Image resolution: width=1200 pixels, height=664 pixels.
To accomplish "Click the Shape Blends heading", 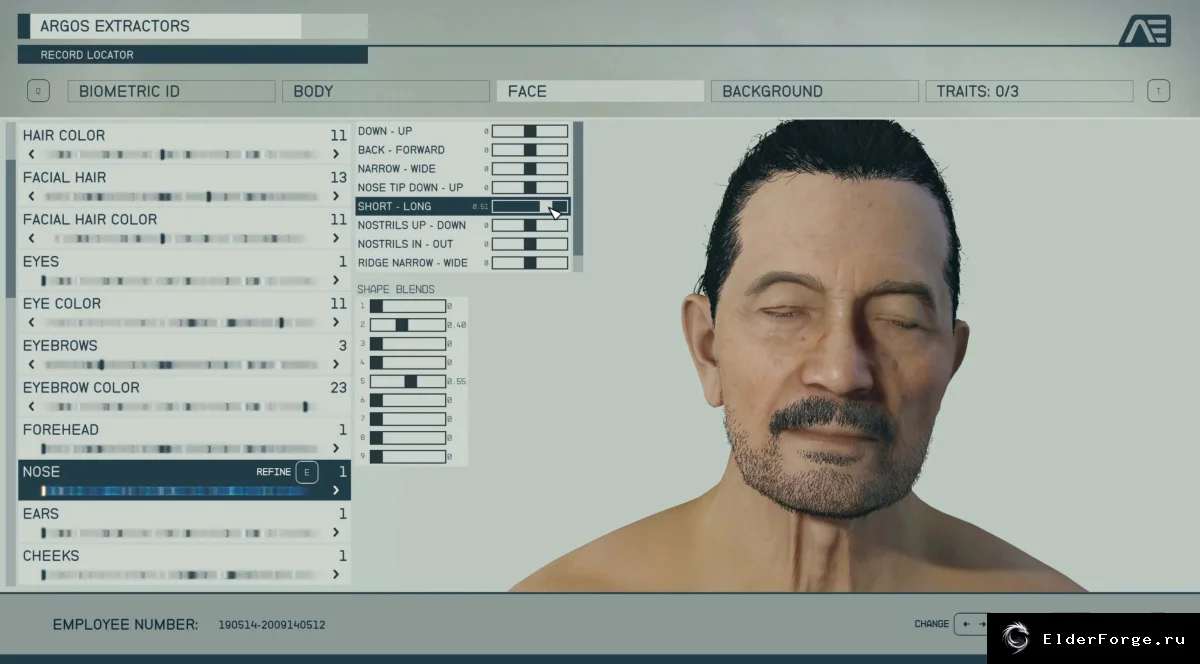I will click(396, 289).
